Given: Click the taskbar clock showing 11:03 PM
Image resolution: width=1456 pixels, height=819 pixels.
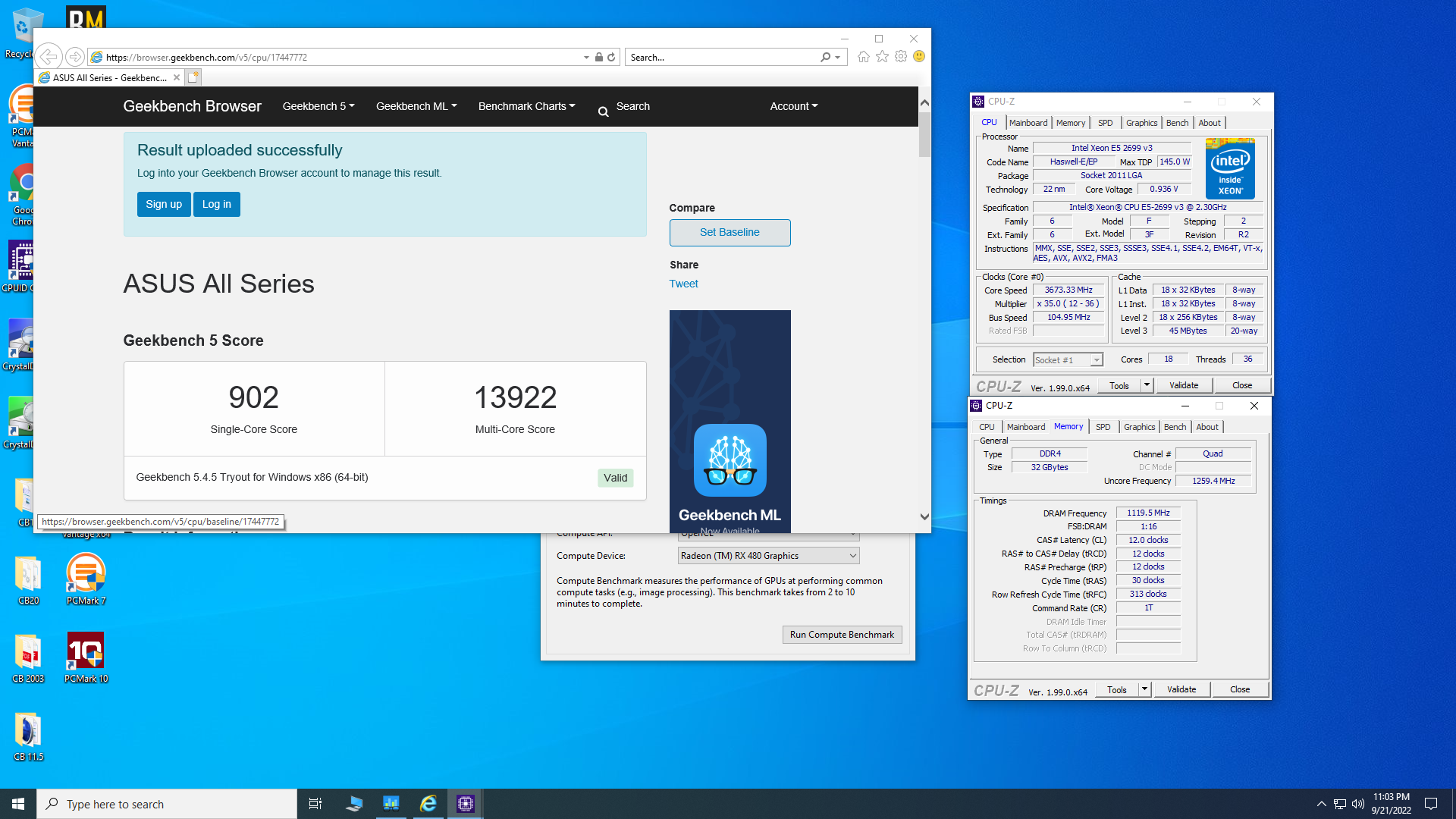Looking at the screenshot, I should point(1391,804).
